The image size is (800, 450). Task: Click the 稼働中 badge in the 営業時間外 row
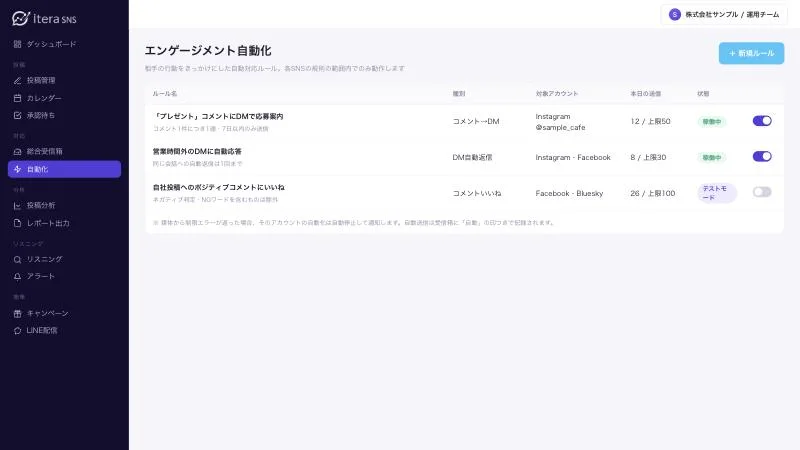pyautogui.click(x=712, y=157)
